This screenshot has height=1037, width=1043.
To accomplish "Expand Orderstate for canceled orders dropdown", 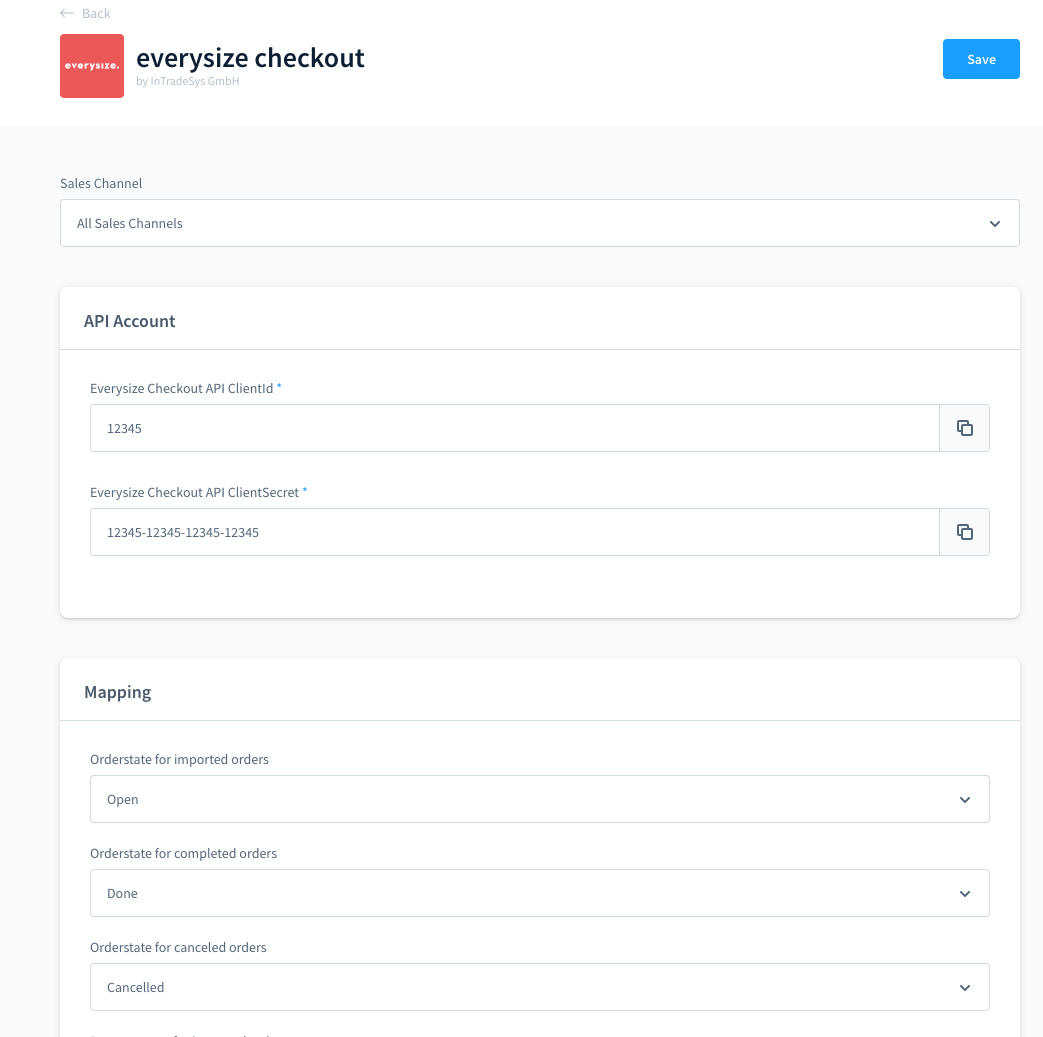I will point(539,987).
